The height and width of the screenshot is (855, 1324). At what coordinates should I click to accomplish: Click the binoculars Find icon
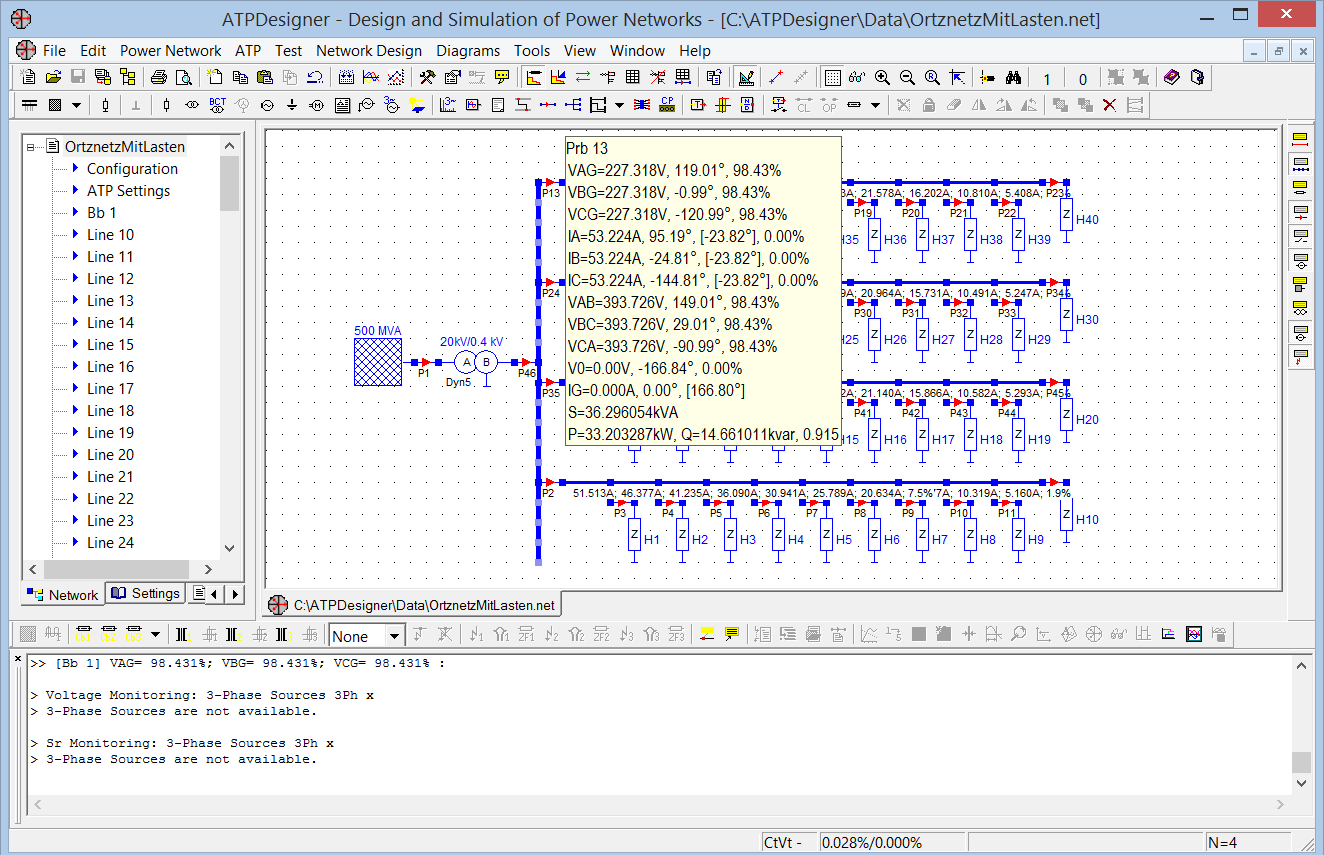pos(1013,77)
